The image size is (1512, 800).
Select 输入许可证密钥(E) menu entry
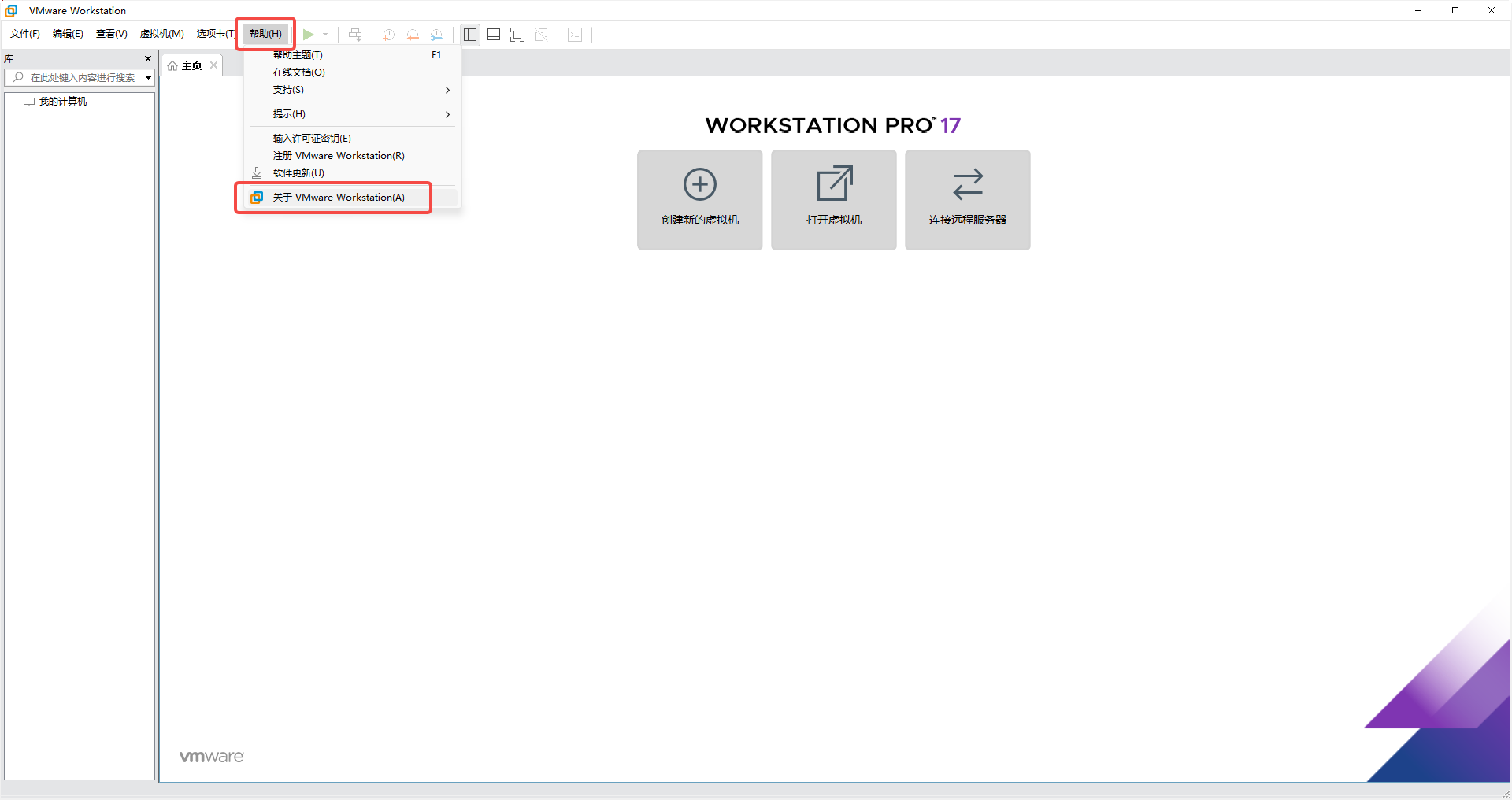point(353,139)
